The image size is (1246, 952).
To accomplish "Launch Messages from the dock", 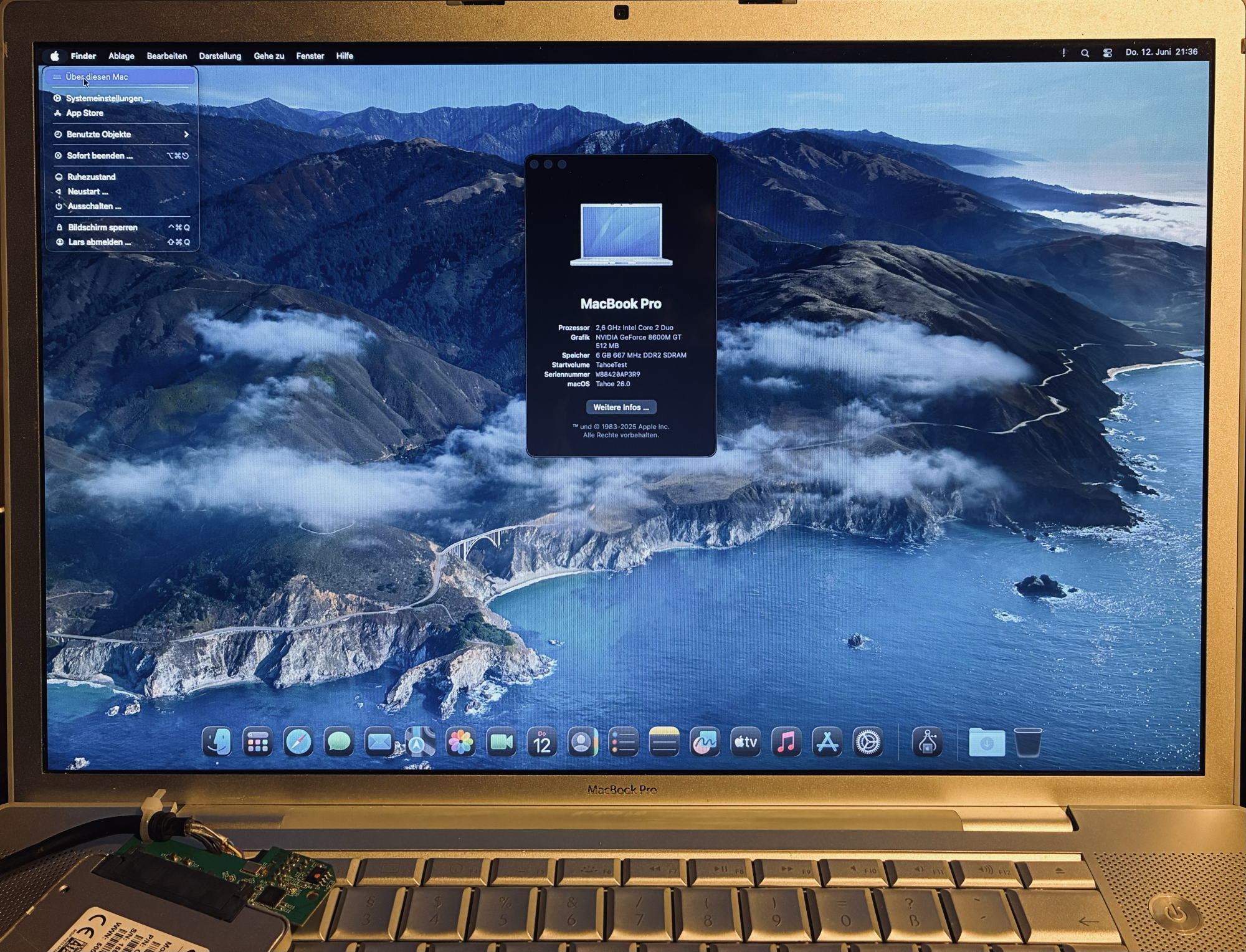I will coord(339,742).
